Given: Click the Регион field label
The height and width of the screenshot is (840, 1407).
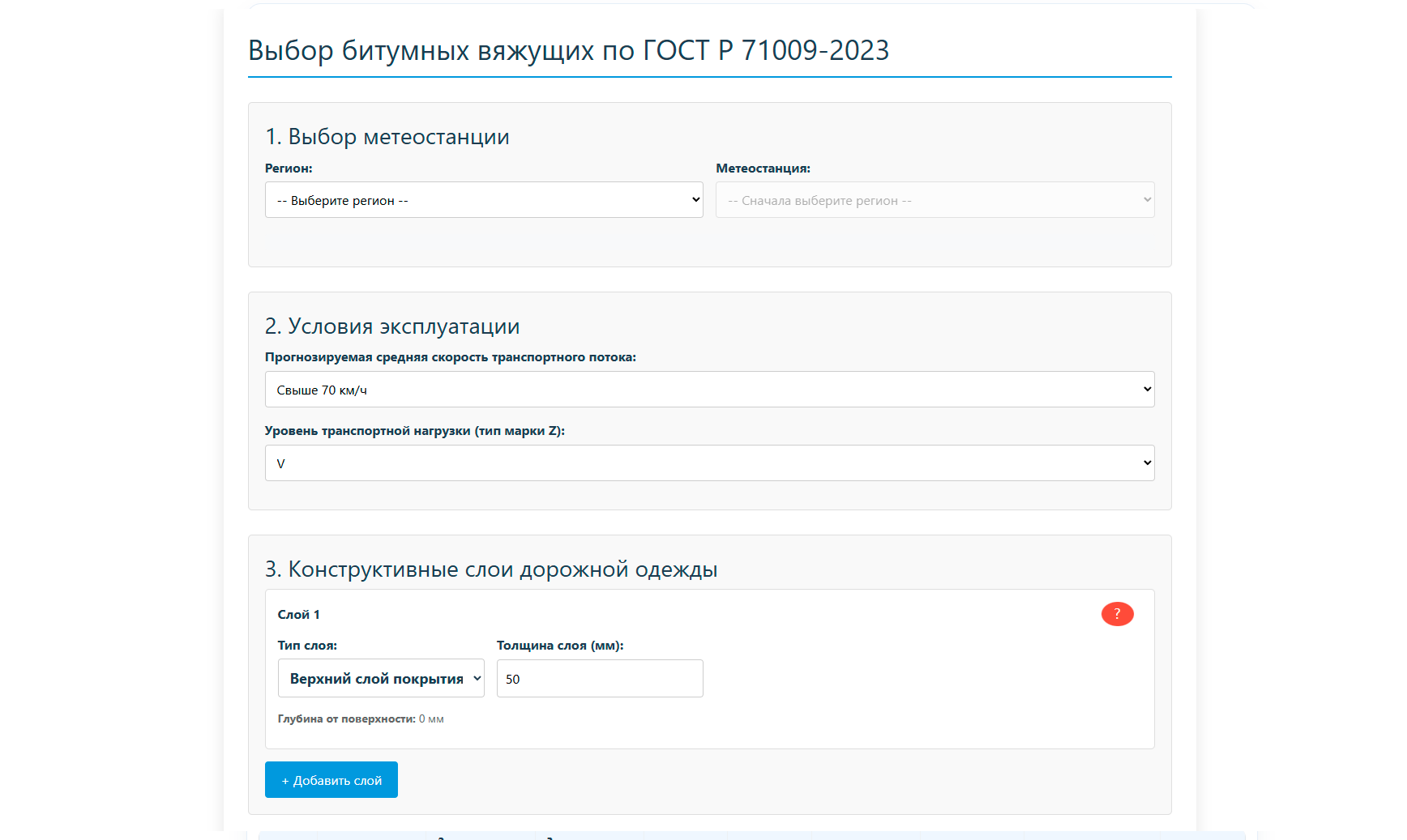Looking at the screenshot, I should [x=289, y=168].
